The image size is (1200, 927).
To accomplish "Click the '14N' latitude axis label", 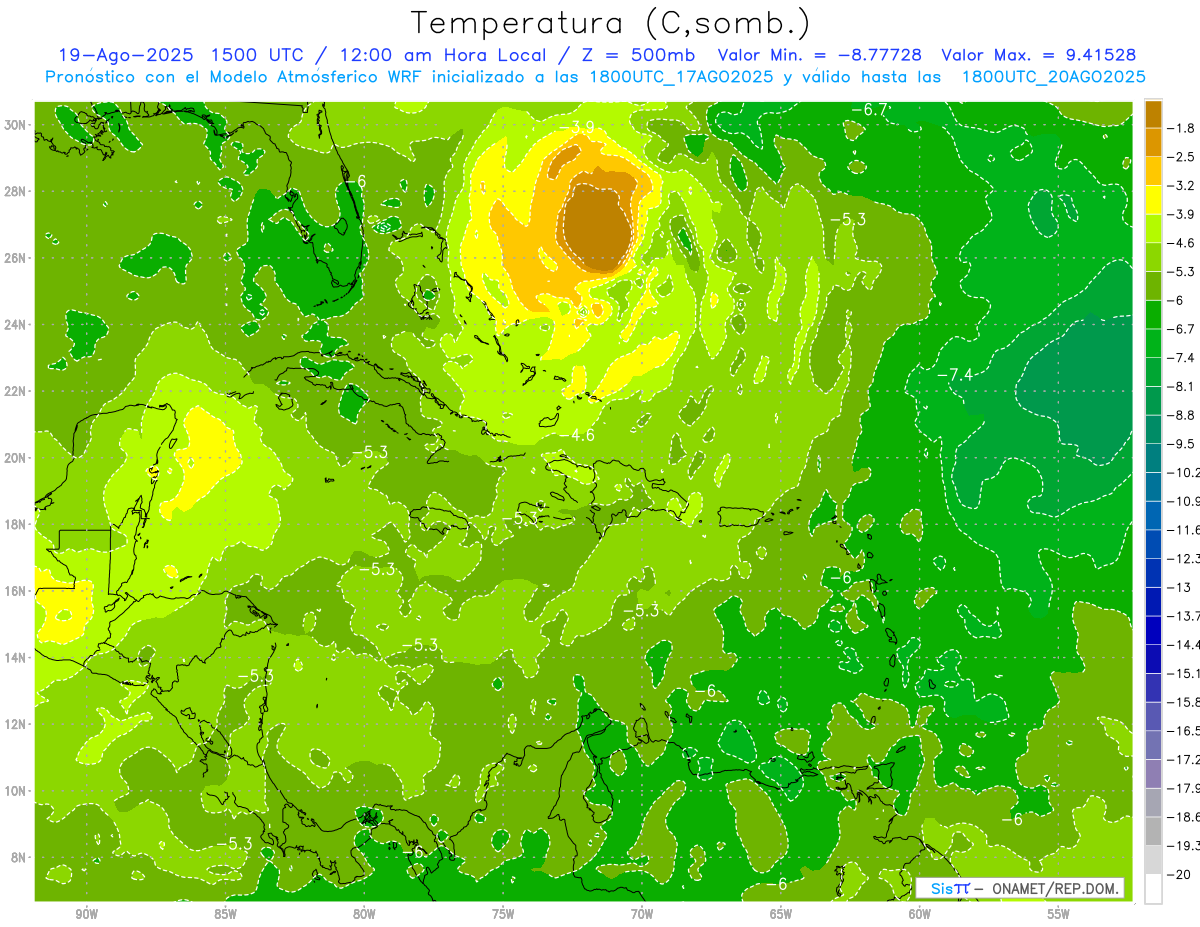I will tap(14, 657).
